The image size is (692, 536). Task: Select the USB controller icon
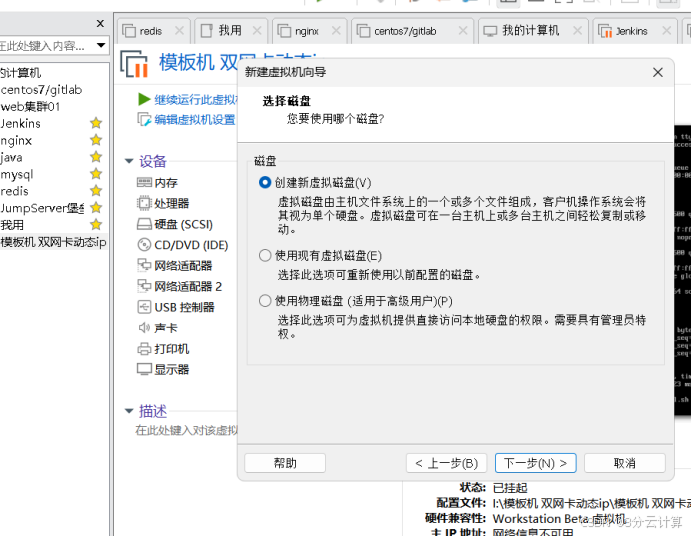click(x=144, y=307)
